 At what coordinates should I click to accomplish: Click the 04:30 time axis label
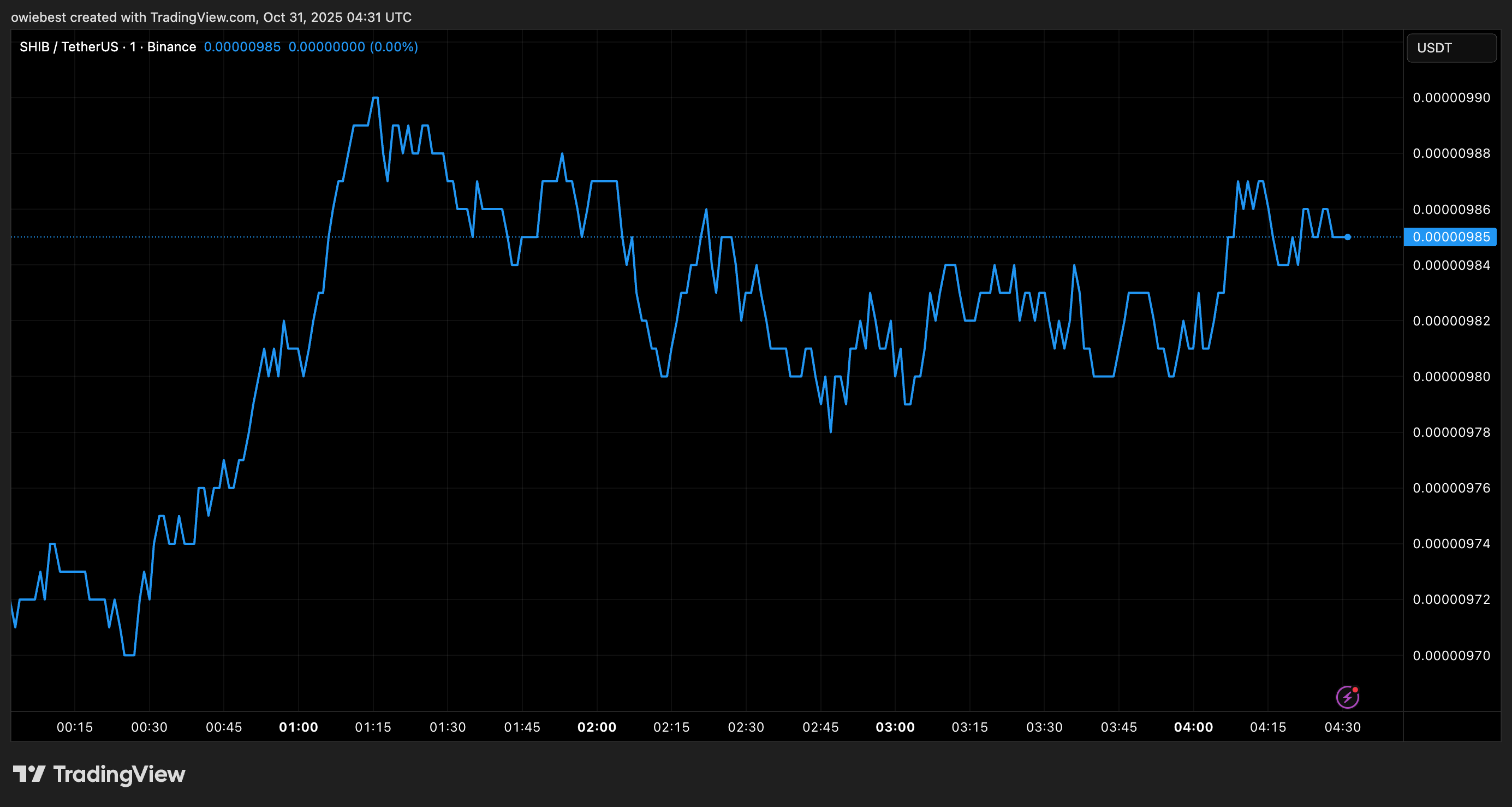pos(1342,727)
